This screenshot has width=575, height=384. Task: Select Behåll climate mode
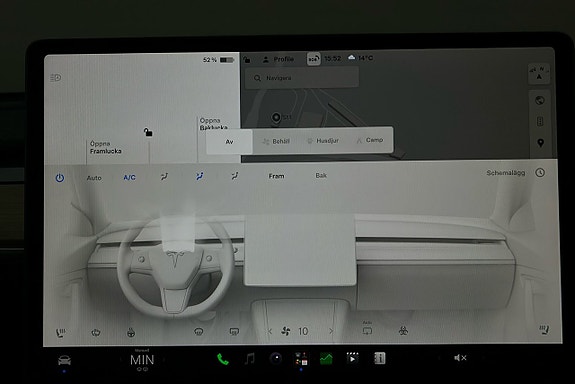[276, 141]
